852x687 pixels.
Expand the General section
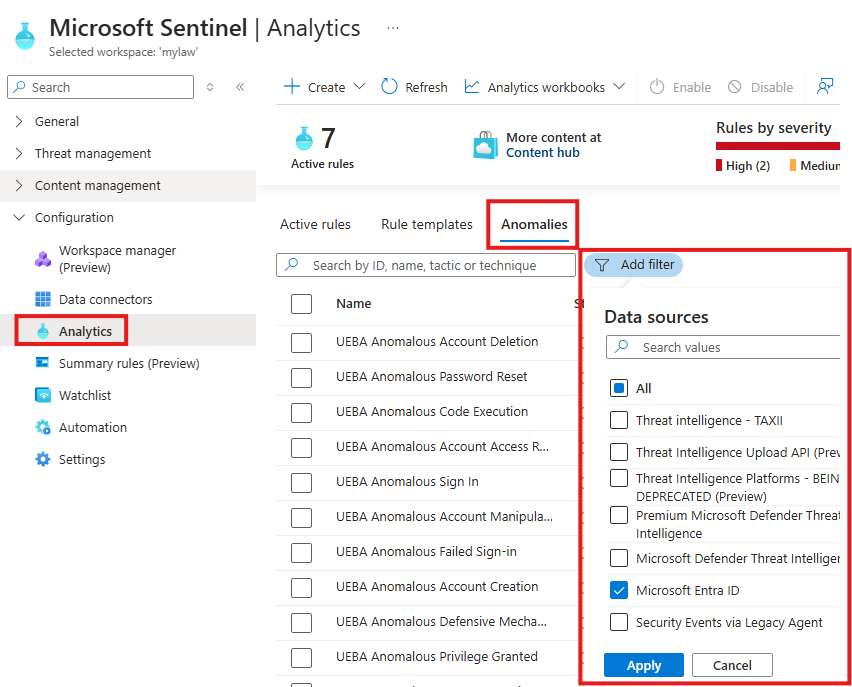click(x=19, y=121)
